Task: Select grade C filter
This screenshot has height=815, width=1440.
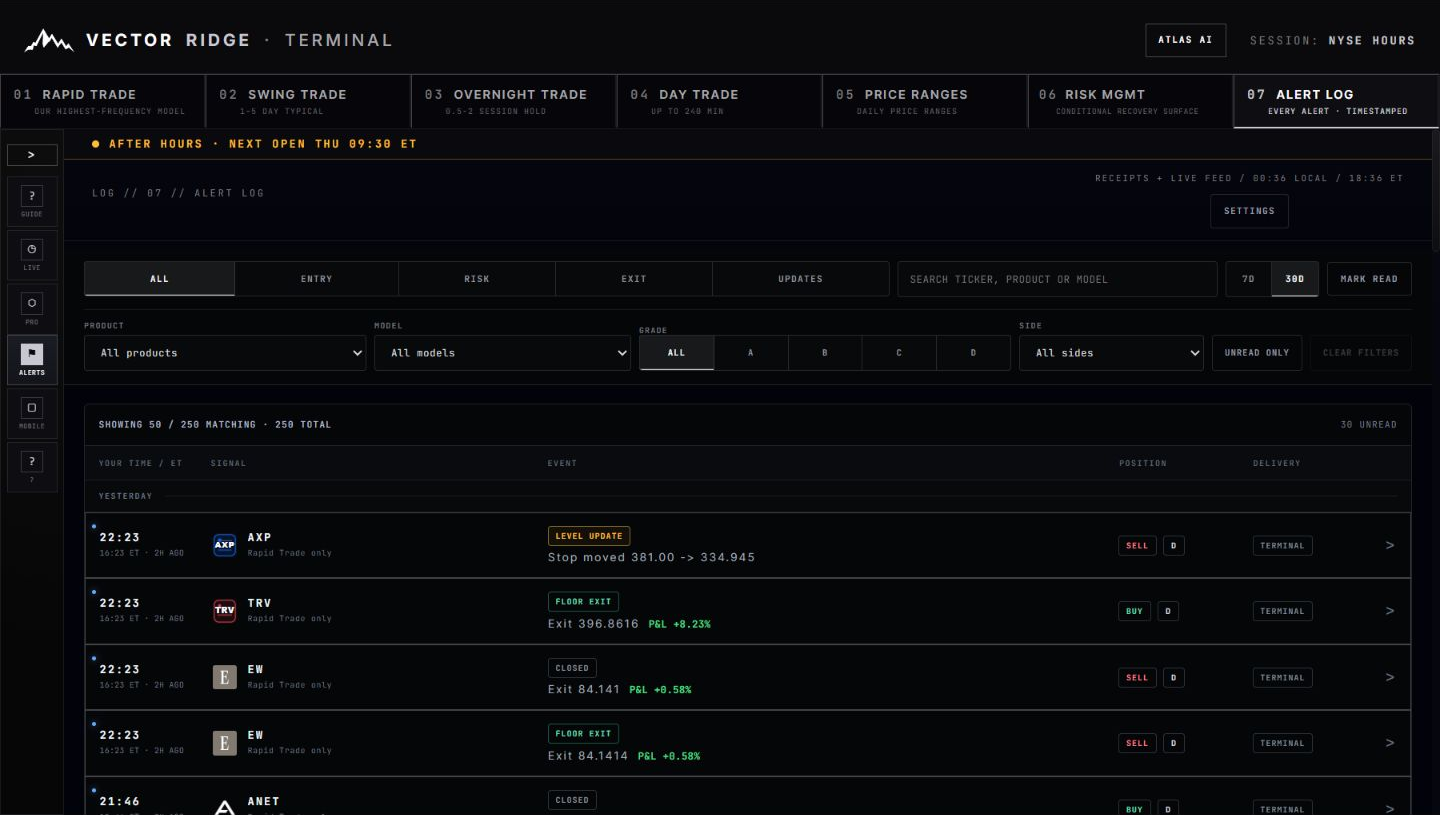Action: tap(899, 353)
